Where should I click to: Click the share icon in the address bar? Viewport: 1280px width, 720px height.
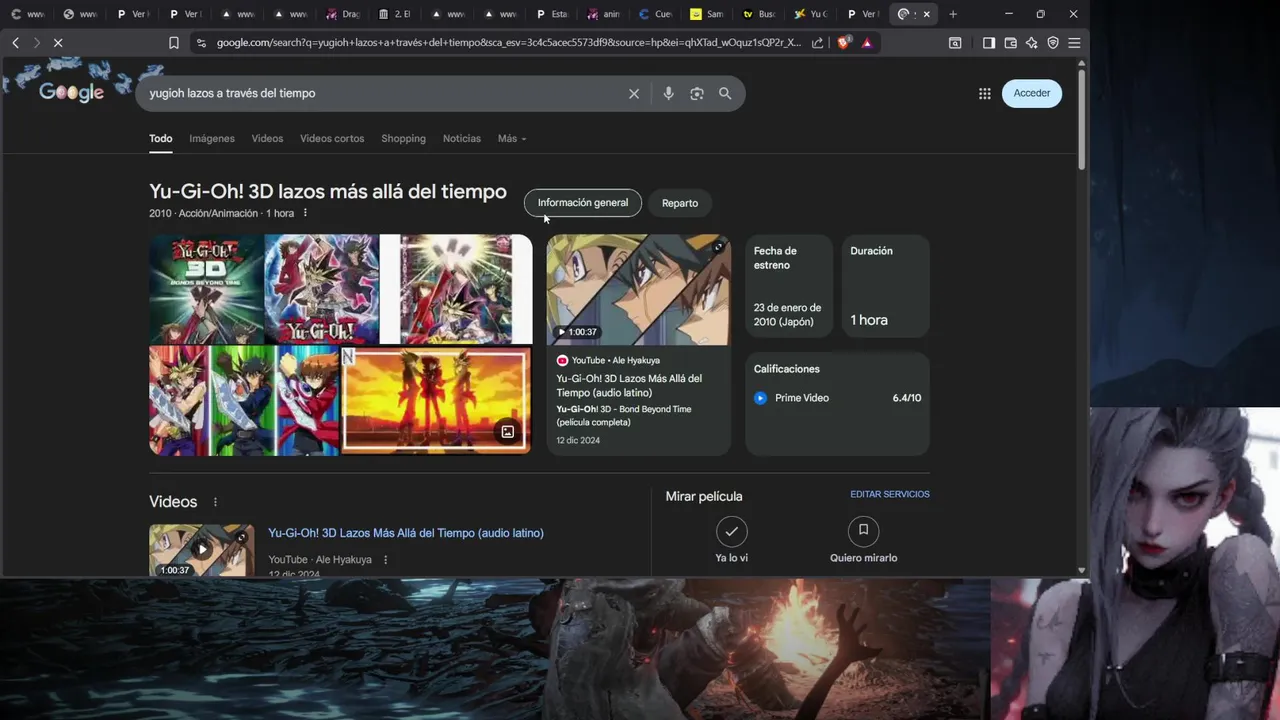click(x=817, y=43)
